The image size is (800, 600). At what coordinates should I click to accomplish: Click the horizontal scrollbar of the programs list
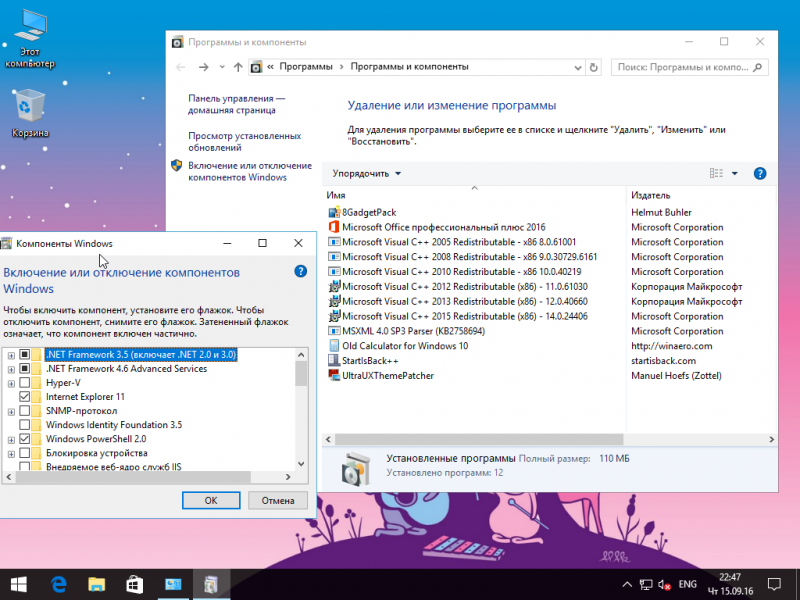479,439
